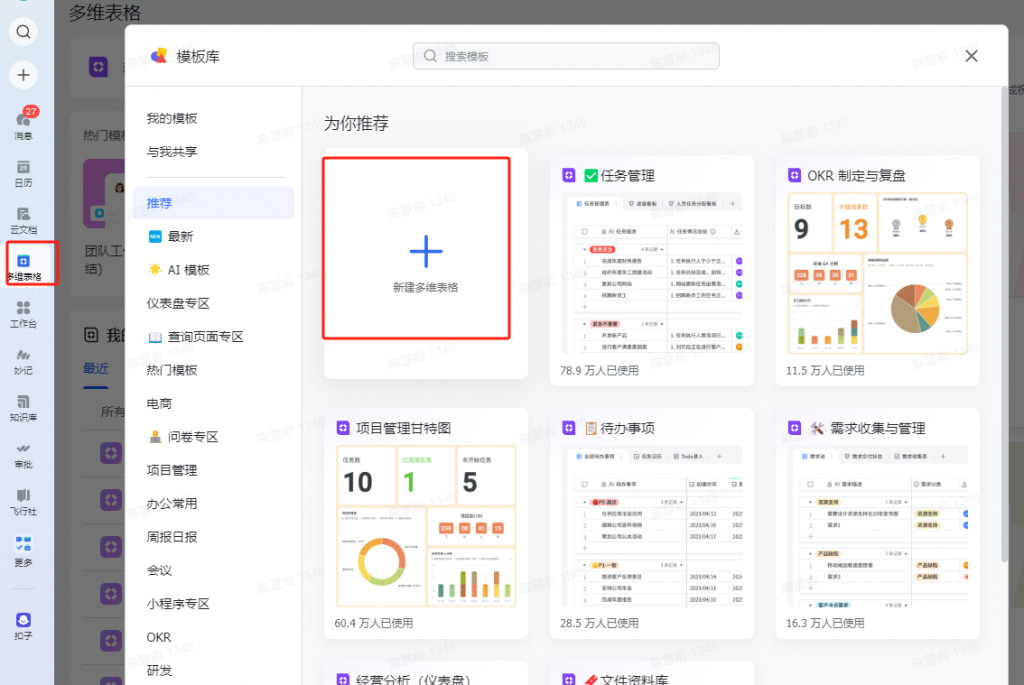
Task: Open 扣子 in the sidebar
Action: point(24,626)
